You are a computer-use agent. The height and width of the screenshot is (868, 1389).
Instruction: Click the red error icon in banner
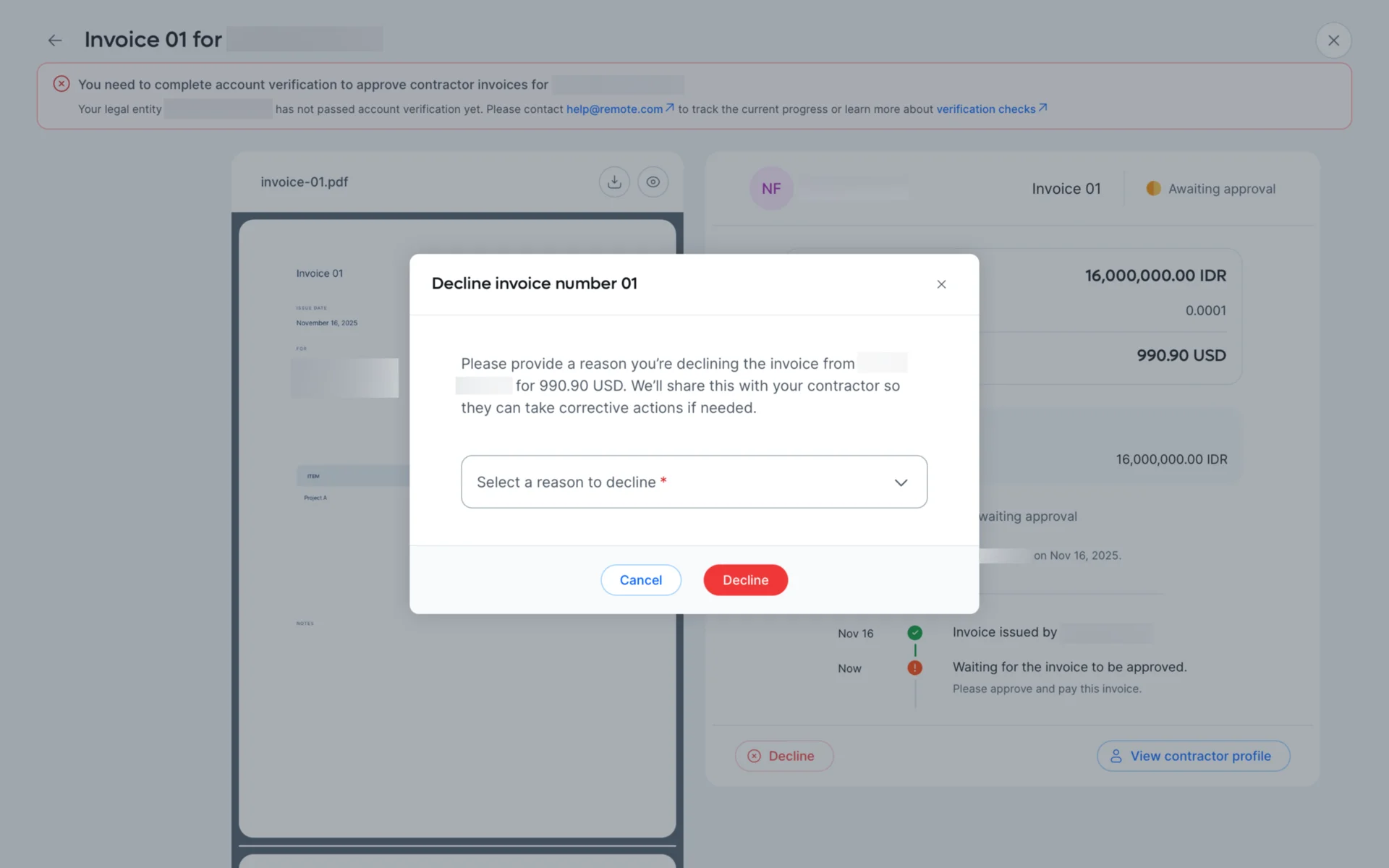click(61, 84)
